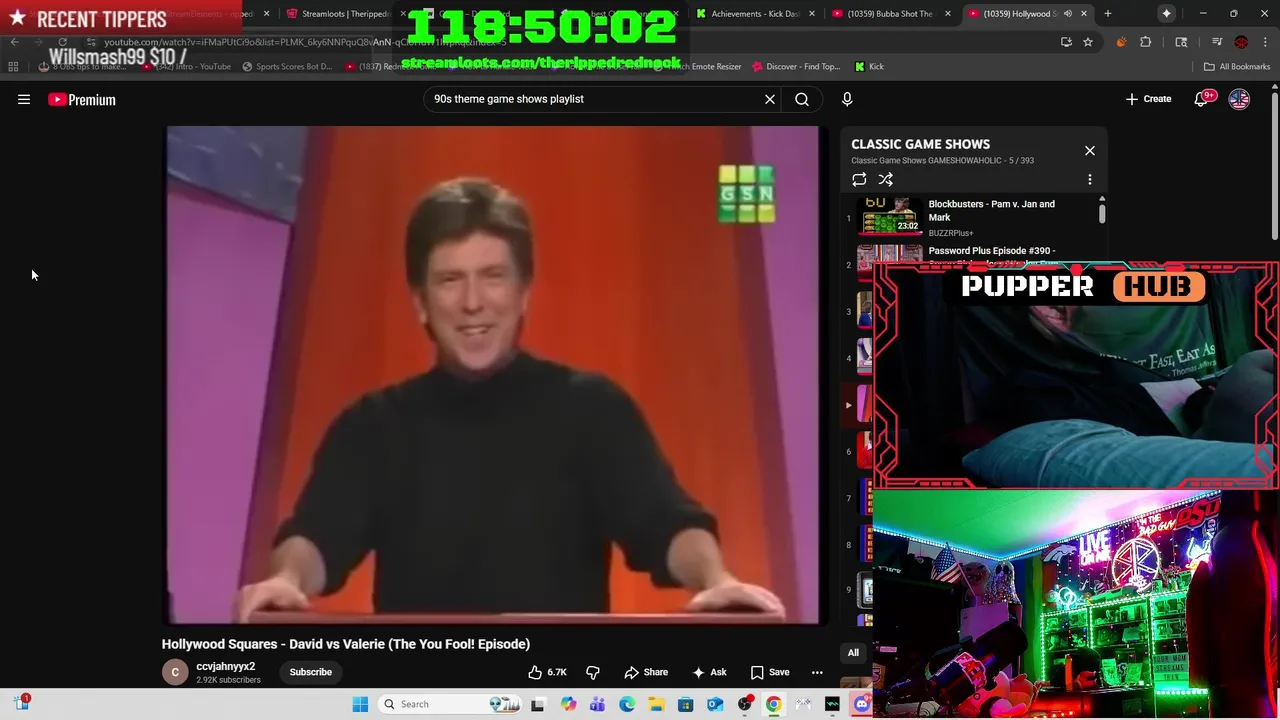Open File Explorer from the taskbar
This screenshot has height=720, width=1280.
coord(656,704)
